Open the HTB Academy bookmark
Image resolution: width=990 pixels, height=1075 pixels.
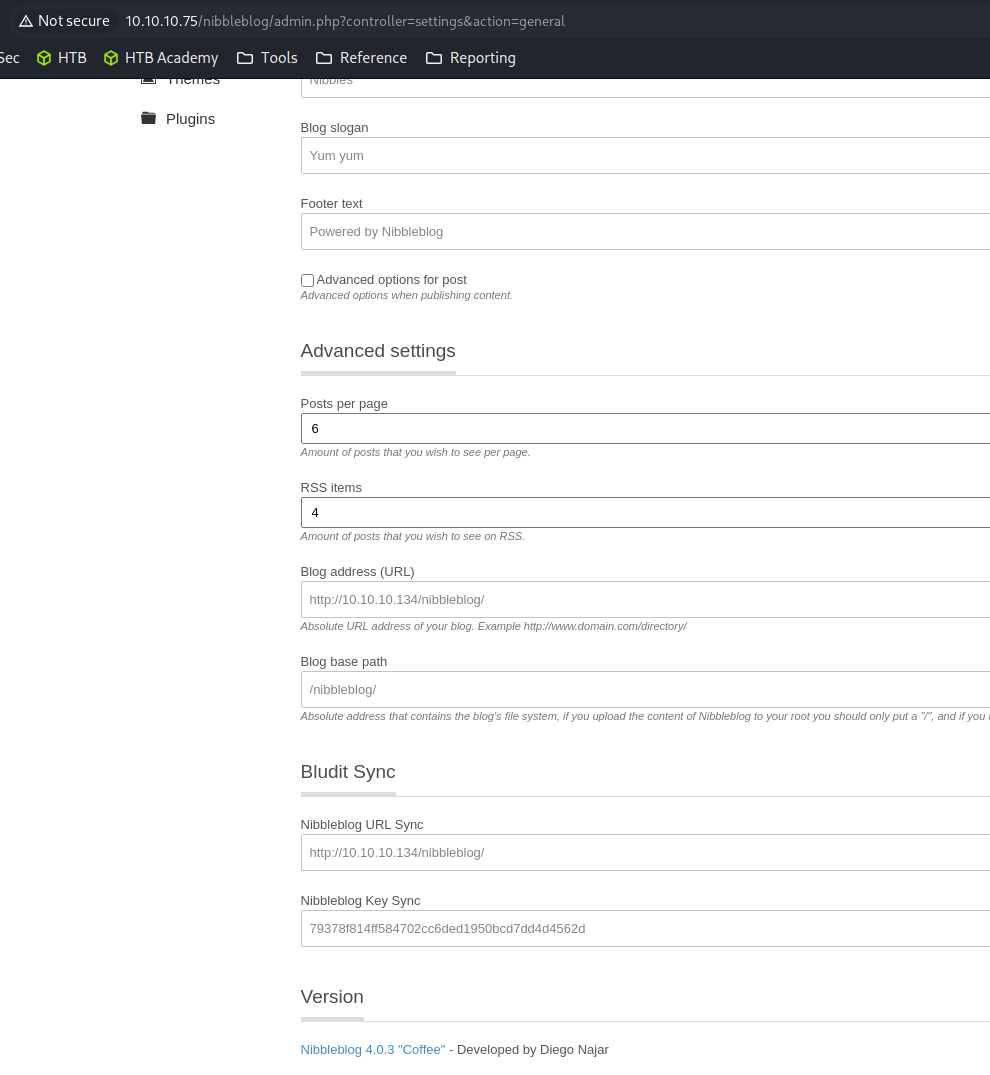pyautogui.click(x=161, y=58)
